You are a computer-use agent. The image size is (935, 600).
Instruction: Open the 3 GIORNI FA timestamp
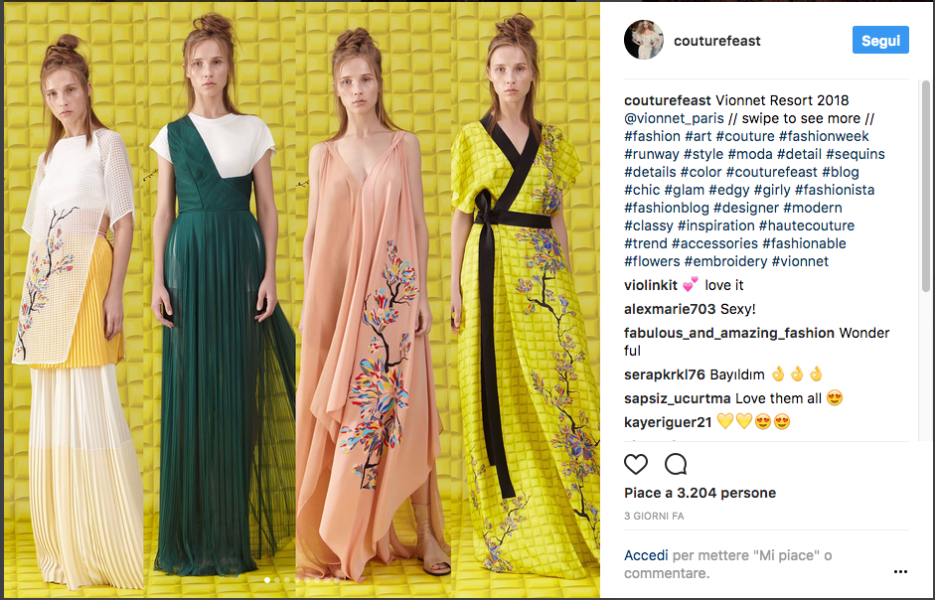[x=654, y=516]
